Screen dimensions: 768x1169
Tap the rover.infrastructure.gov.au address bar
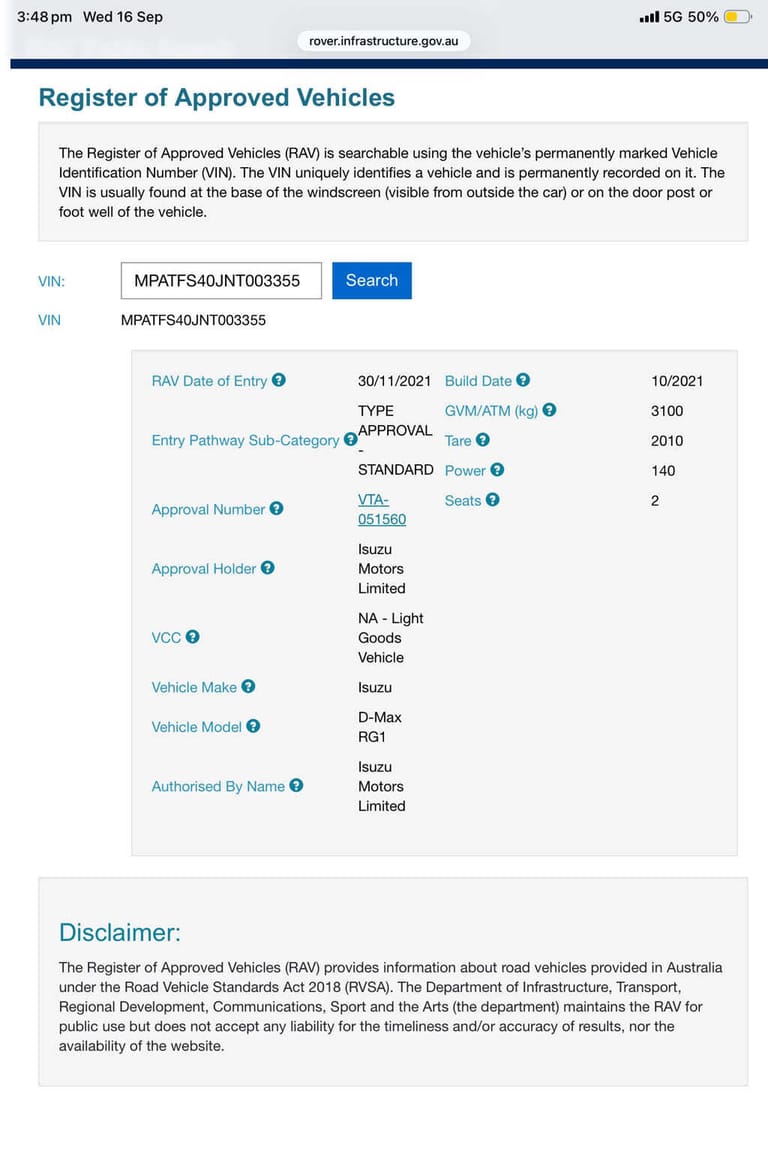[x=384, y=41]
